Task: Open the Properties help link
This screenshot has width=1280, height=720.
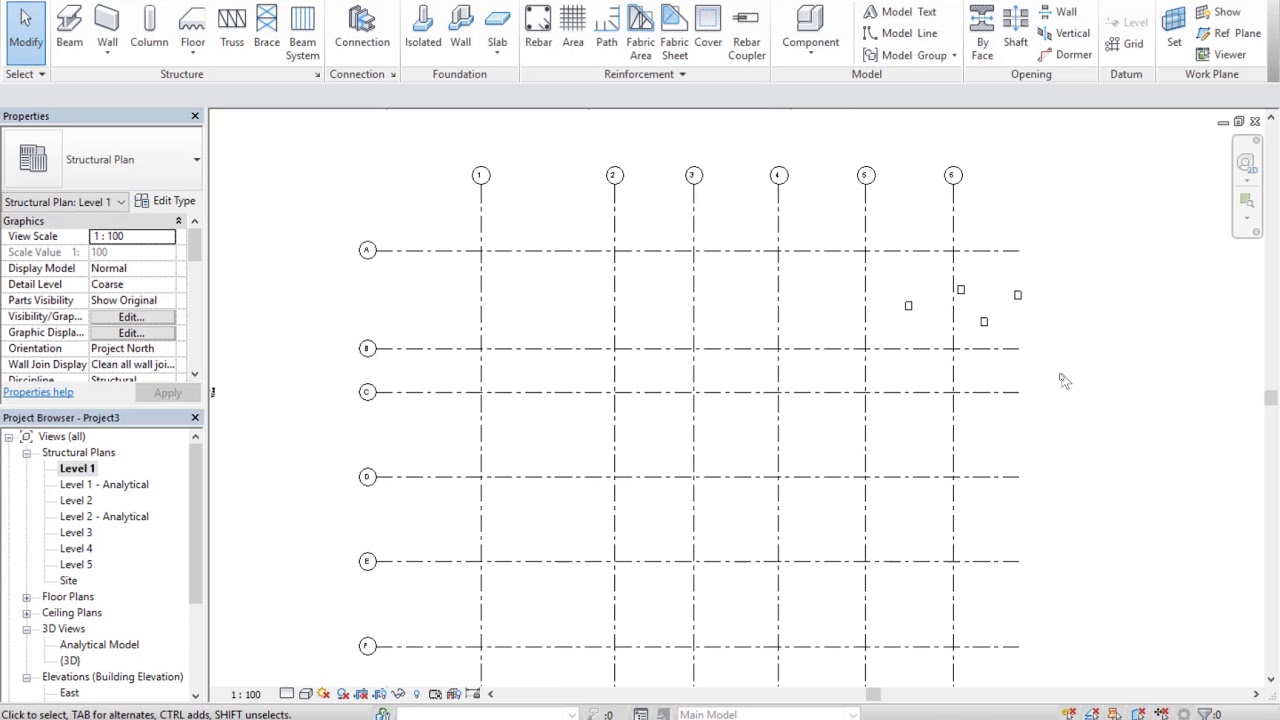Action: click(38, 392)
